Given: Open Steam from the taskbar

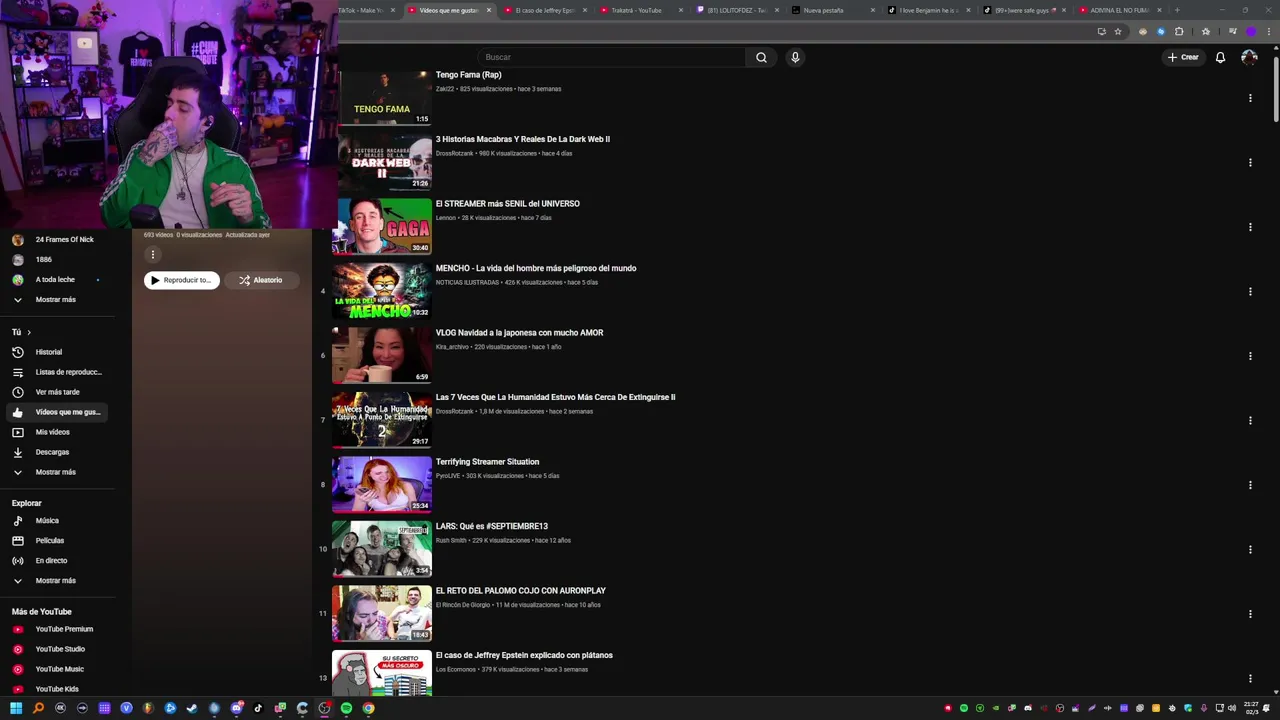Looking at the screenshot, I should click(192, 708).
